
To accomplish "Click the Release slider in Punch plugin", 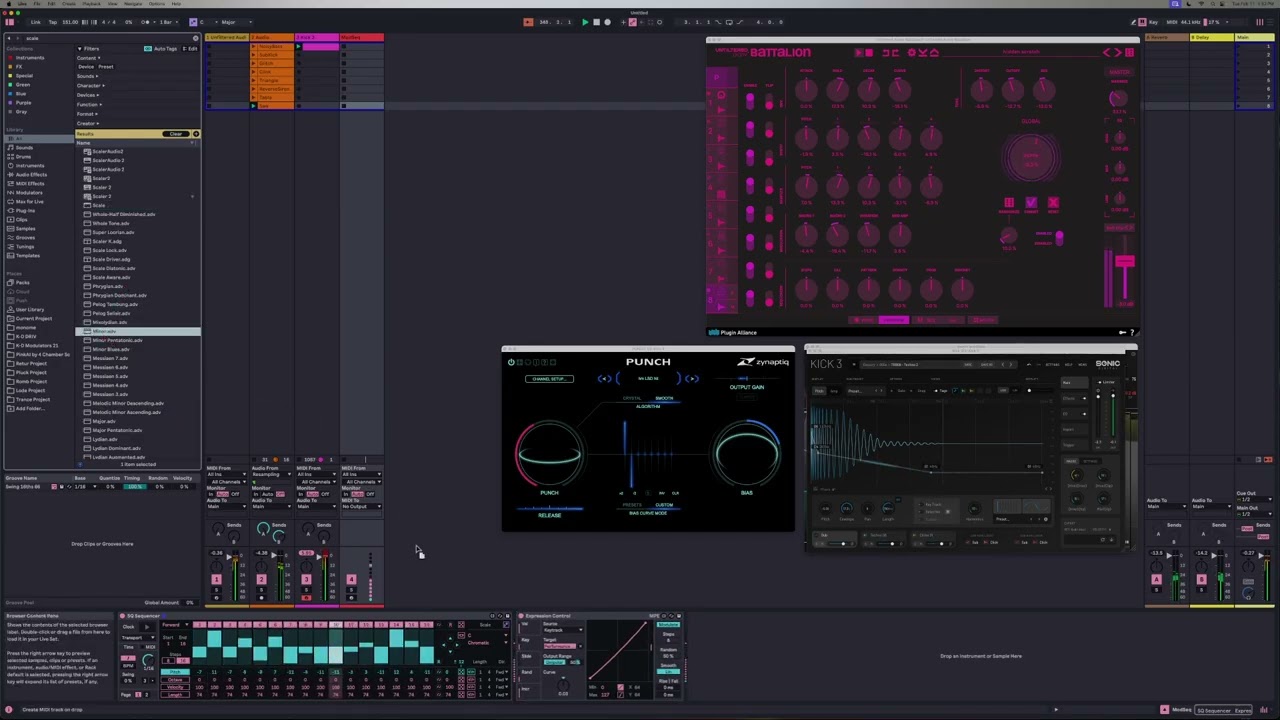I will click(549, 509).
